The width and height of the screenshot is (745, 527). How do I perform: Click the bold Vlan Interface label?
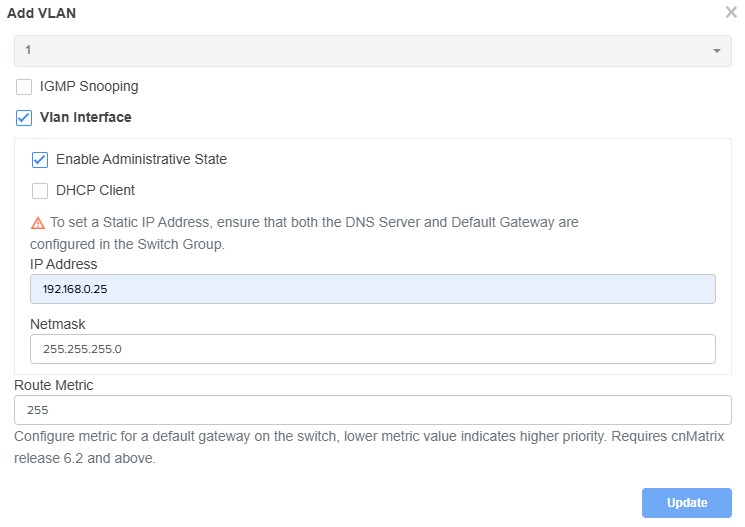[x=85, y=118]
